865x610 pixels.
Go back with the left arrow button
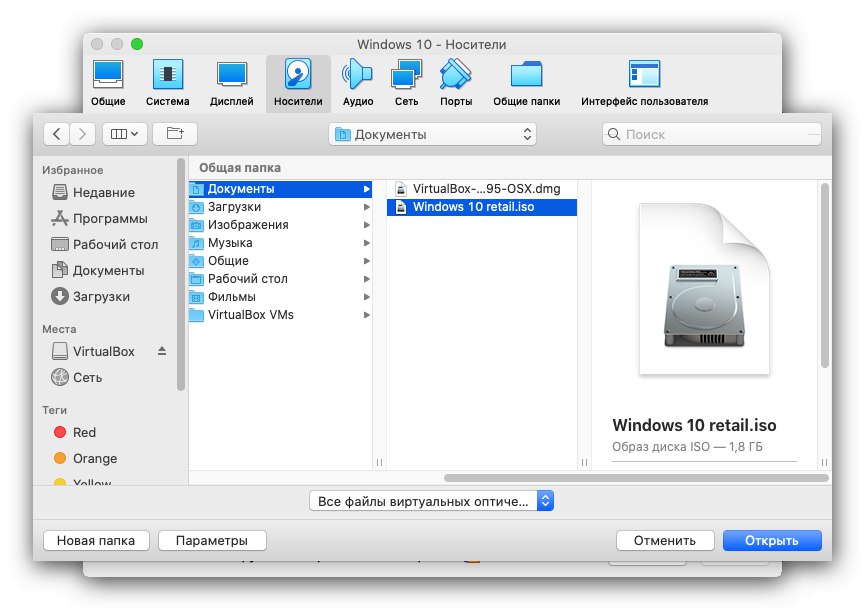(56, 134)
